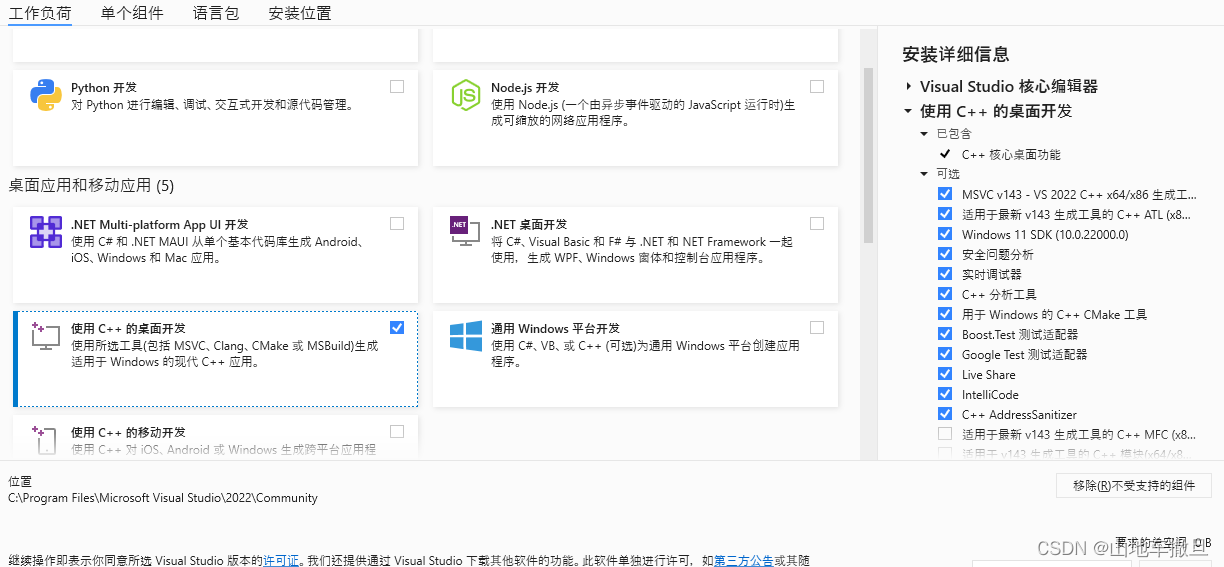
Task: Click the .NET Multi-platform App UI icon
Action: [46, 232]
